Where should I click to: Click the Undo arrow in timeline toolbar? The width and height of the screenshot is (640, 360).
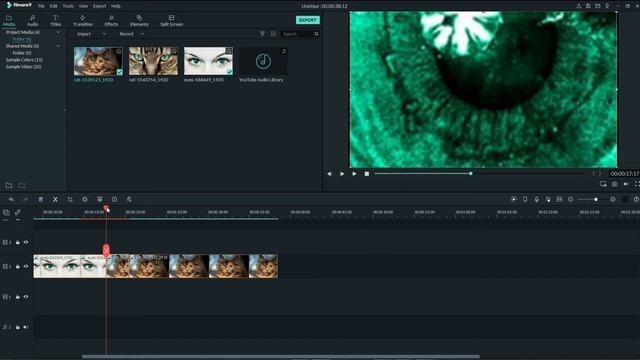[11, 199]
